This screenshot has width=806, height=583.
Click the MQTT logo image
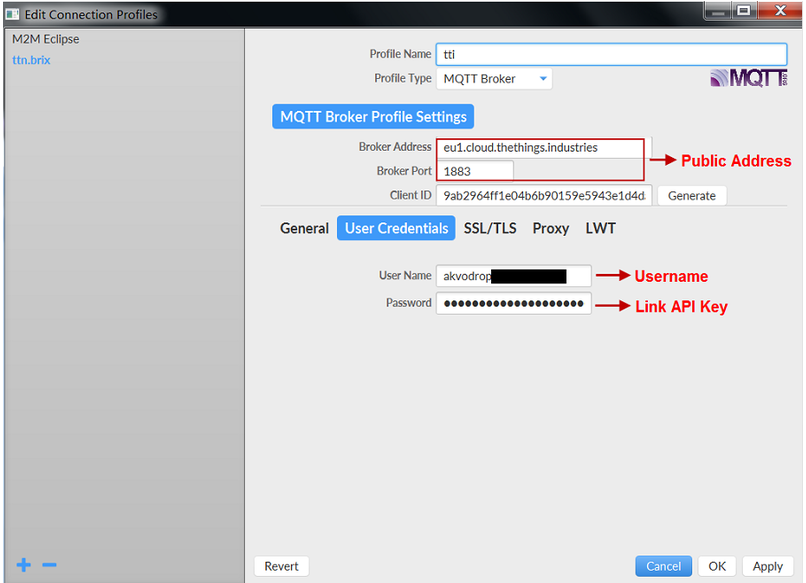pyautogui.click(x=749, y=78)
